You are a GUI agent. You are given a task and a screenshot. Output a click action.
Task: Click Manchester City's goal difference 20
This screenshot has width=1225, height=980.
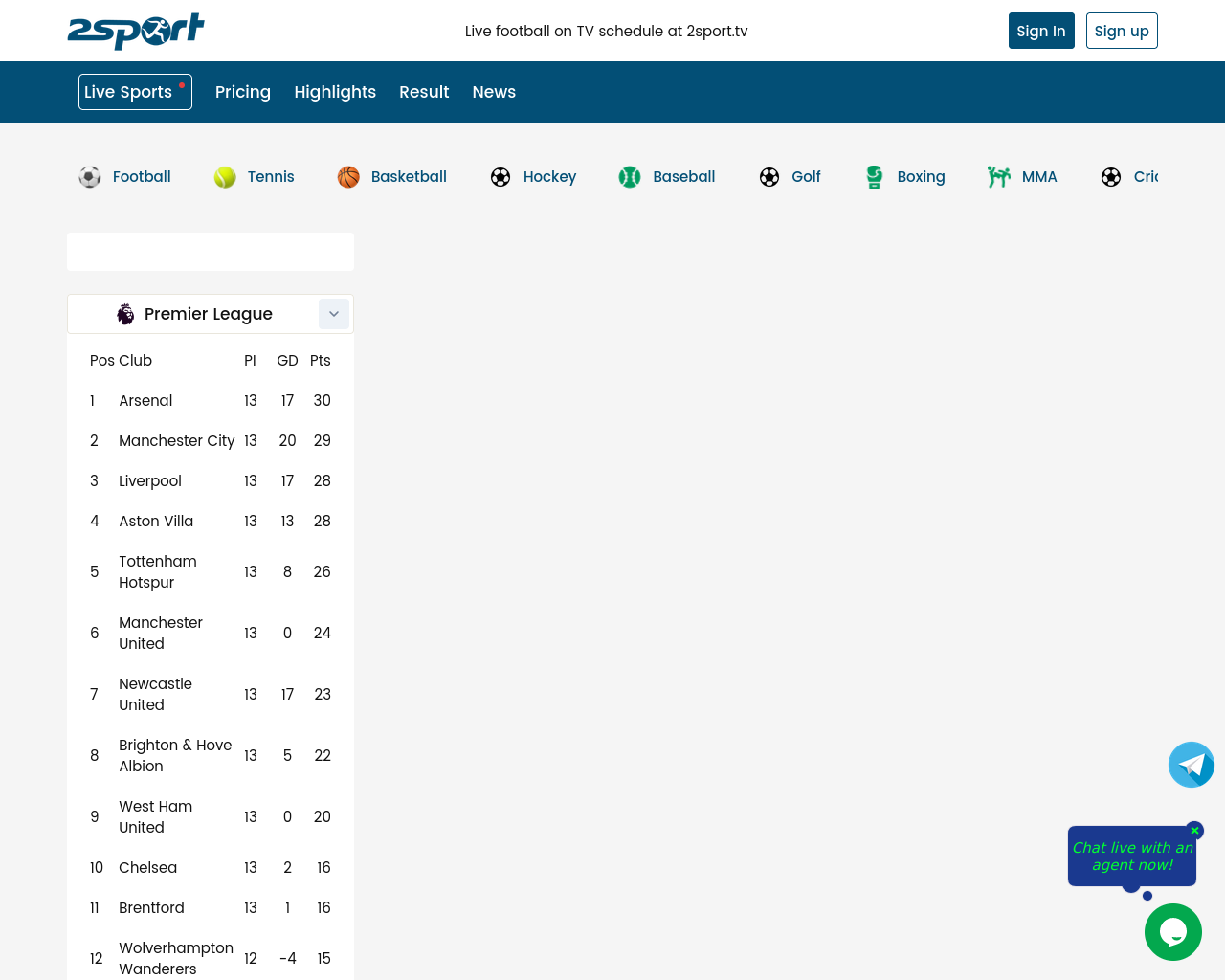pyautogui.click(x=287, y=441)
